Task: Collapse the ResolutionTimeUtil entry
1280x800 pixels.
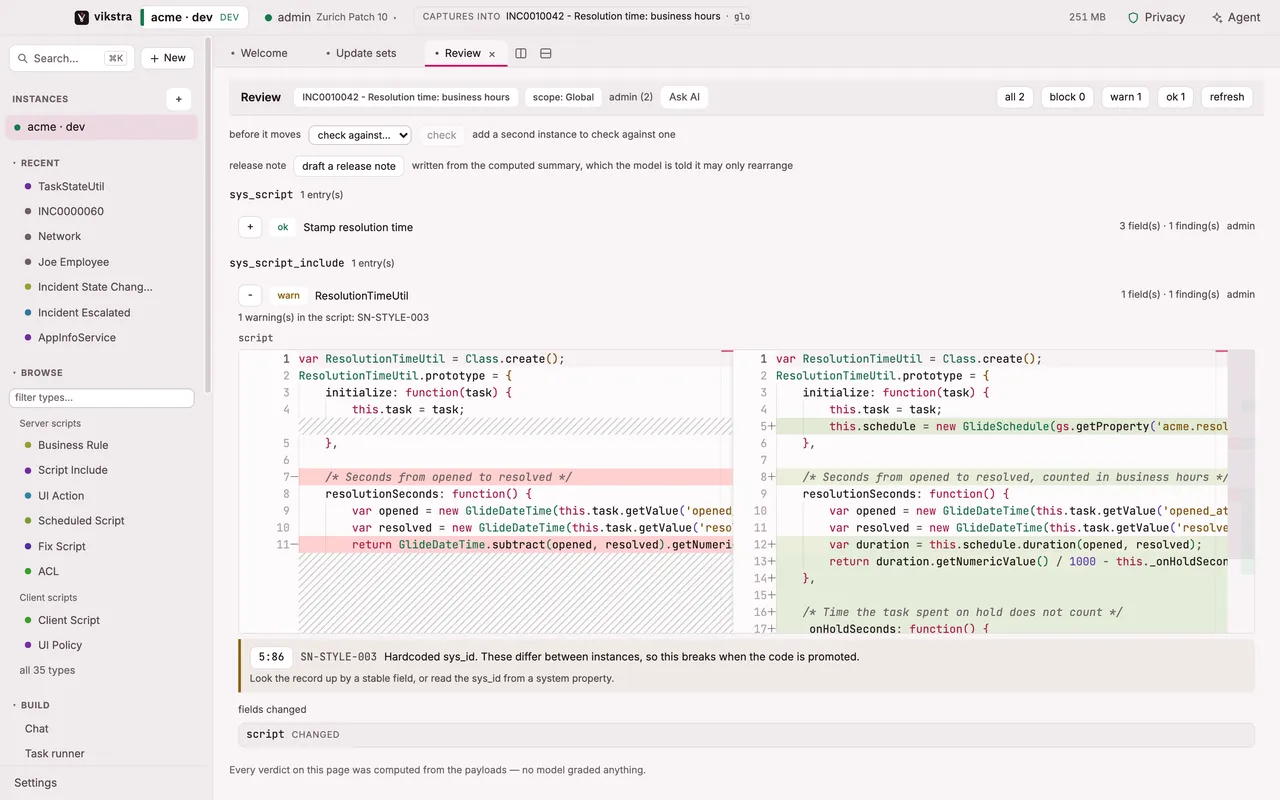Action: (x=250, y=295)
